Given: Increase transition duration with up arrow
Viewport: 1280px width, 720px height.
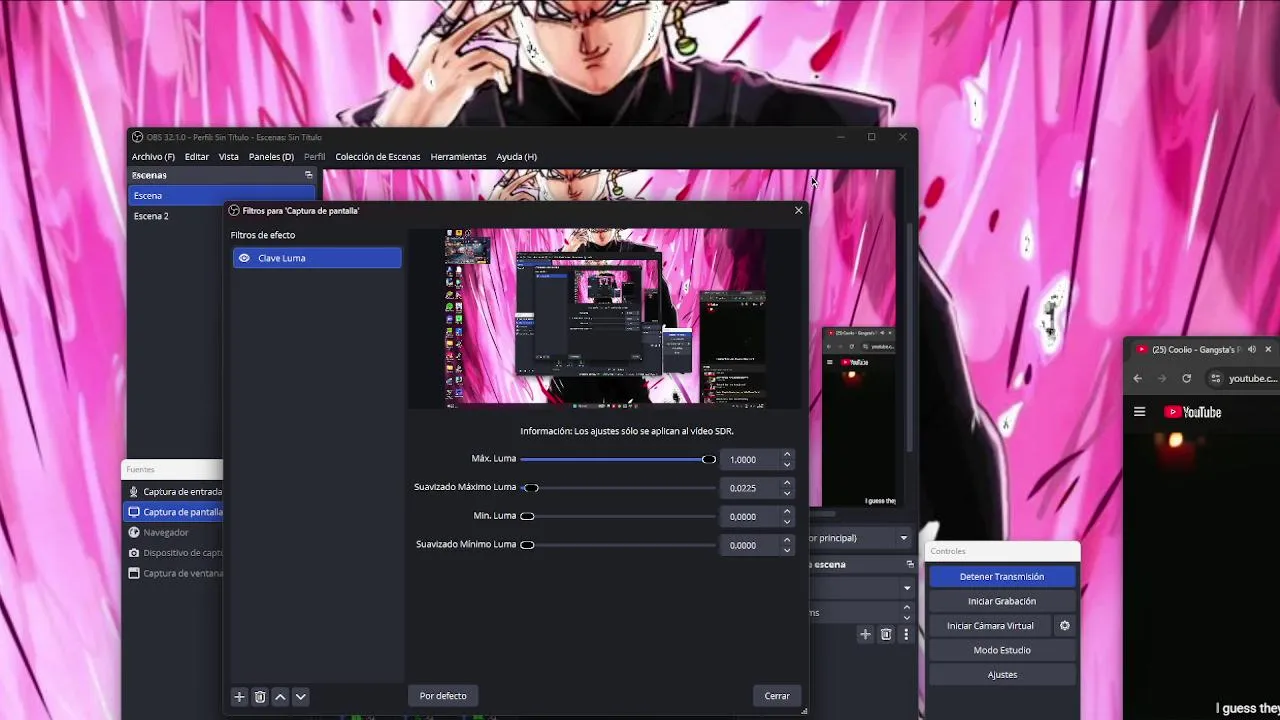Looking at the screenshot, I should coord(907,607).
